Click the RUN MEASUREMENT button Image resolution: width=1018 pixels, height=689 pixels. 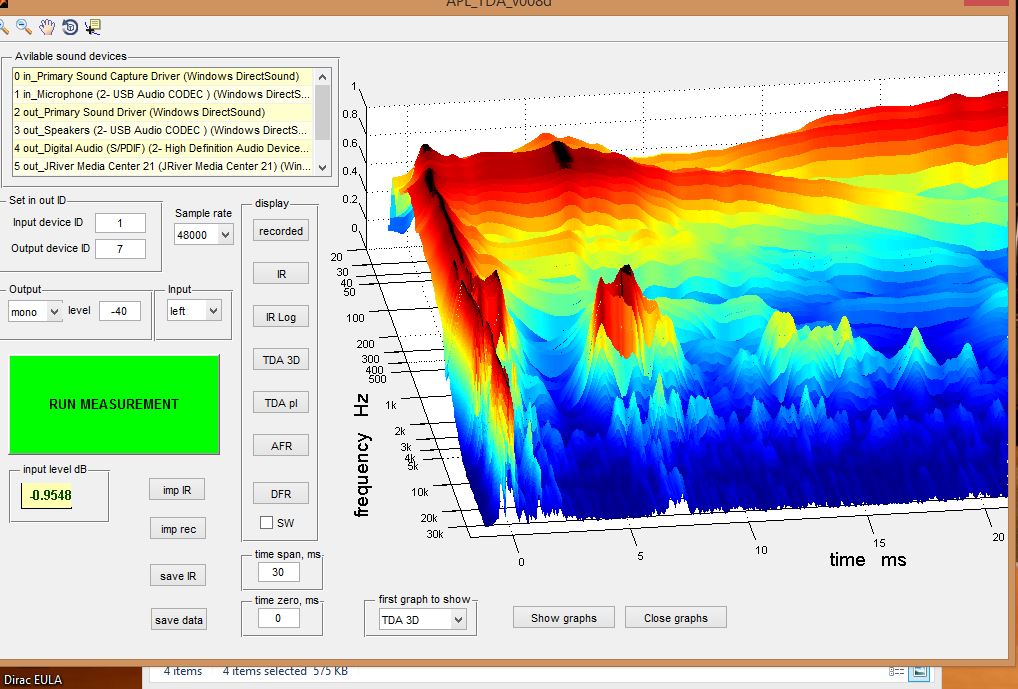click(114, 404)
